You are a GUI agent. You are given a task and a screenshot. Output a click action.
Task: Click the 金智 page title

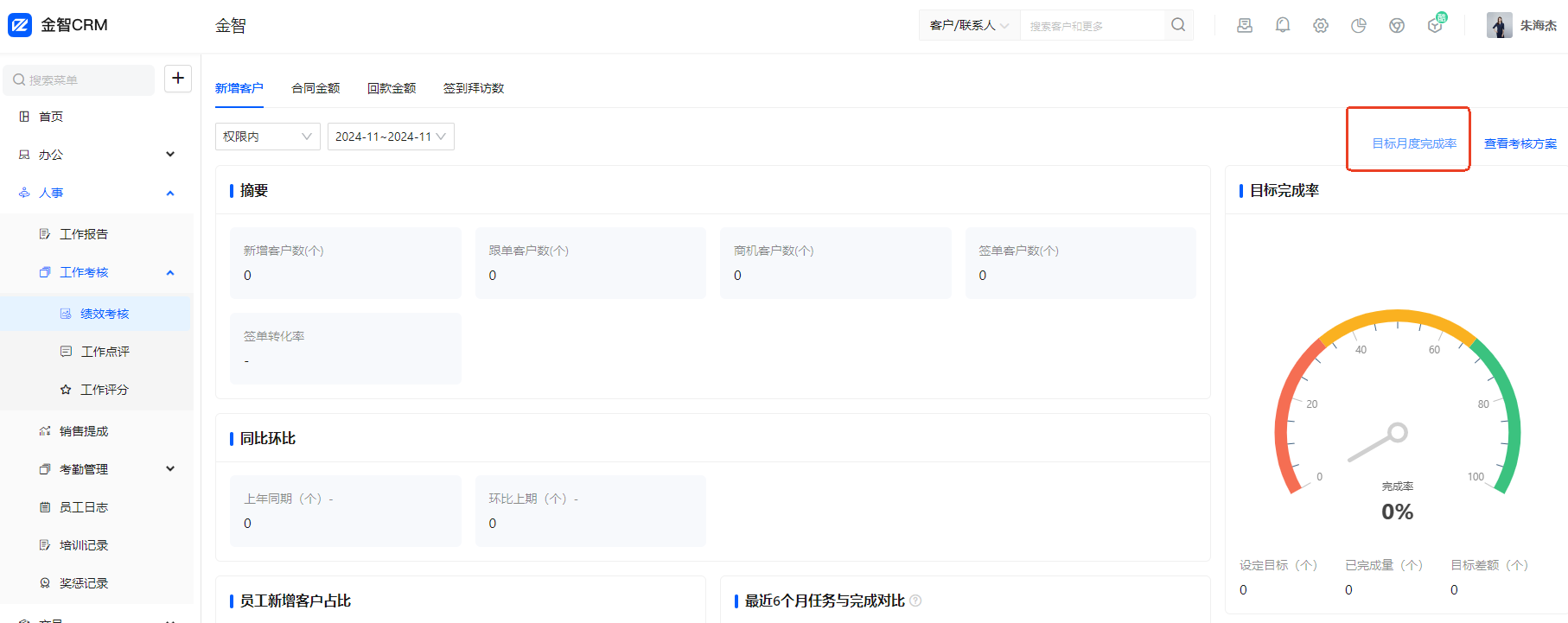(231, 25)
